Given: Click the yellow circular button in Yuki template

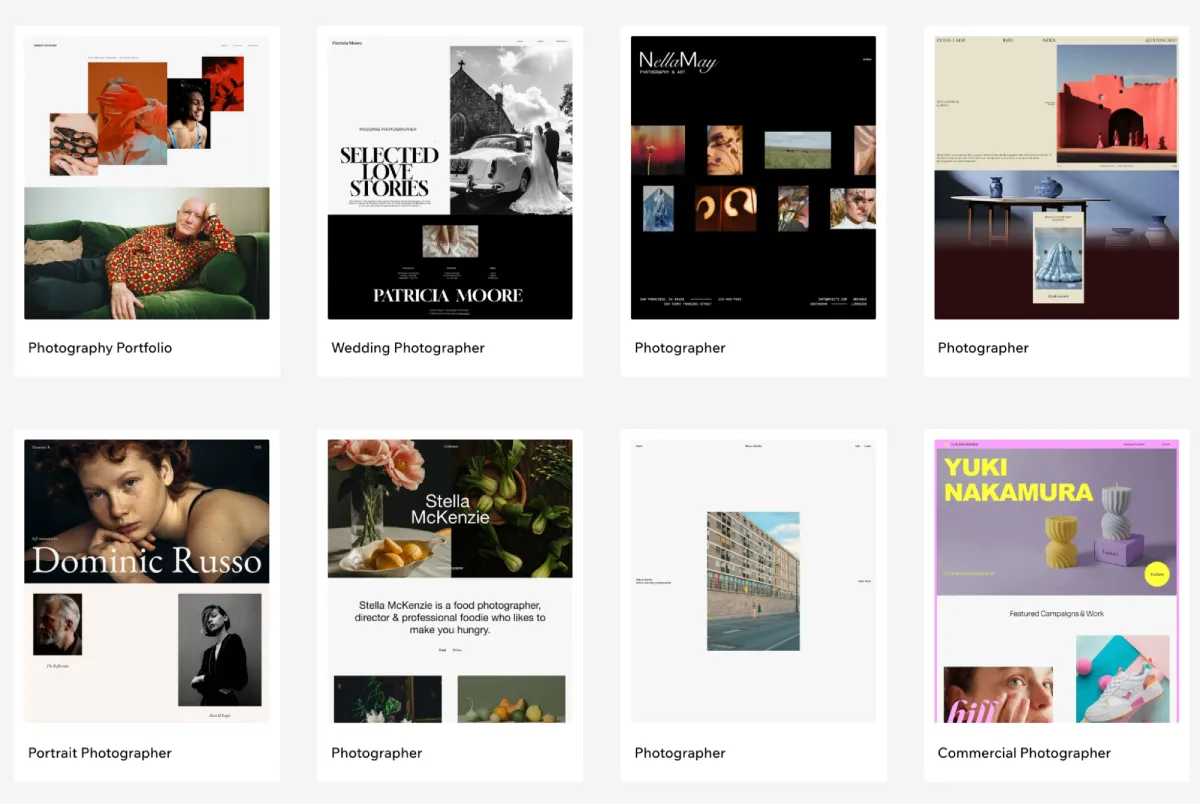Looking at the screenshot, I should [x=1157, y=575].
